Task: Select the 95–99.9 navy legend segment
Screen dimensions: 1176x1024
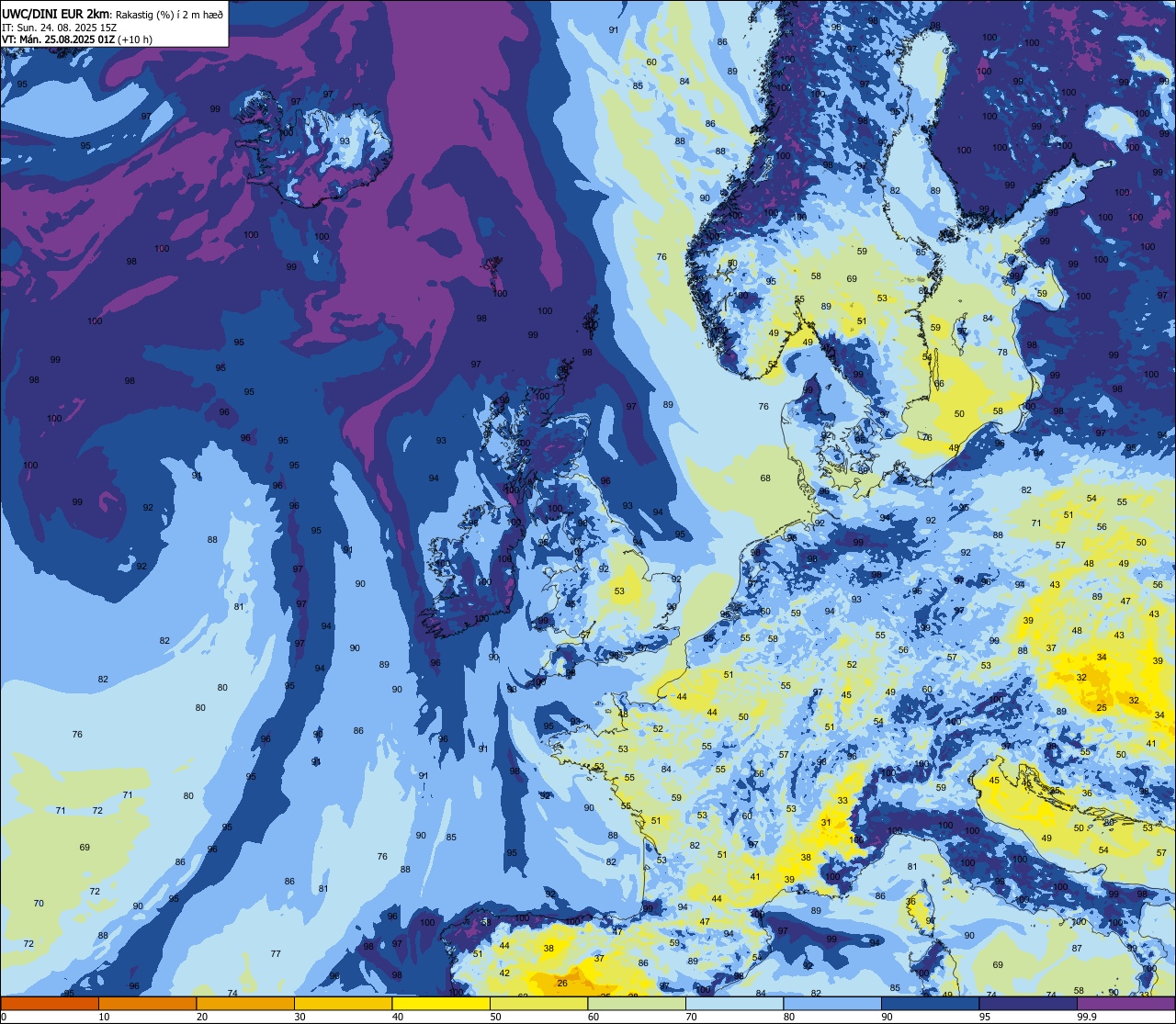Action: tap(1028, 1003)
